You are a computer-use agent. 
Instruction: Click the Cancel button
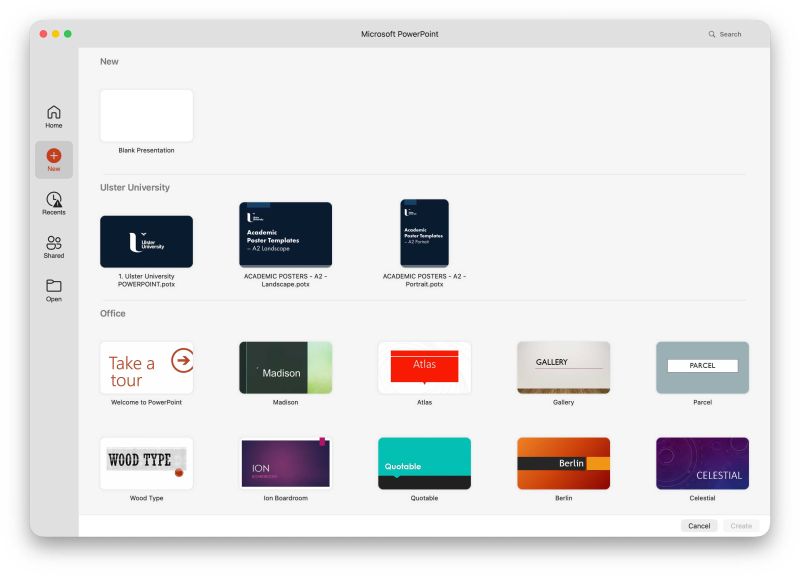699,525
